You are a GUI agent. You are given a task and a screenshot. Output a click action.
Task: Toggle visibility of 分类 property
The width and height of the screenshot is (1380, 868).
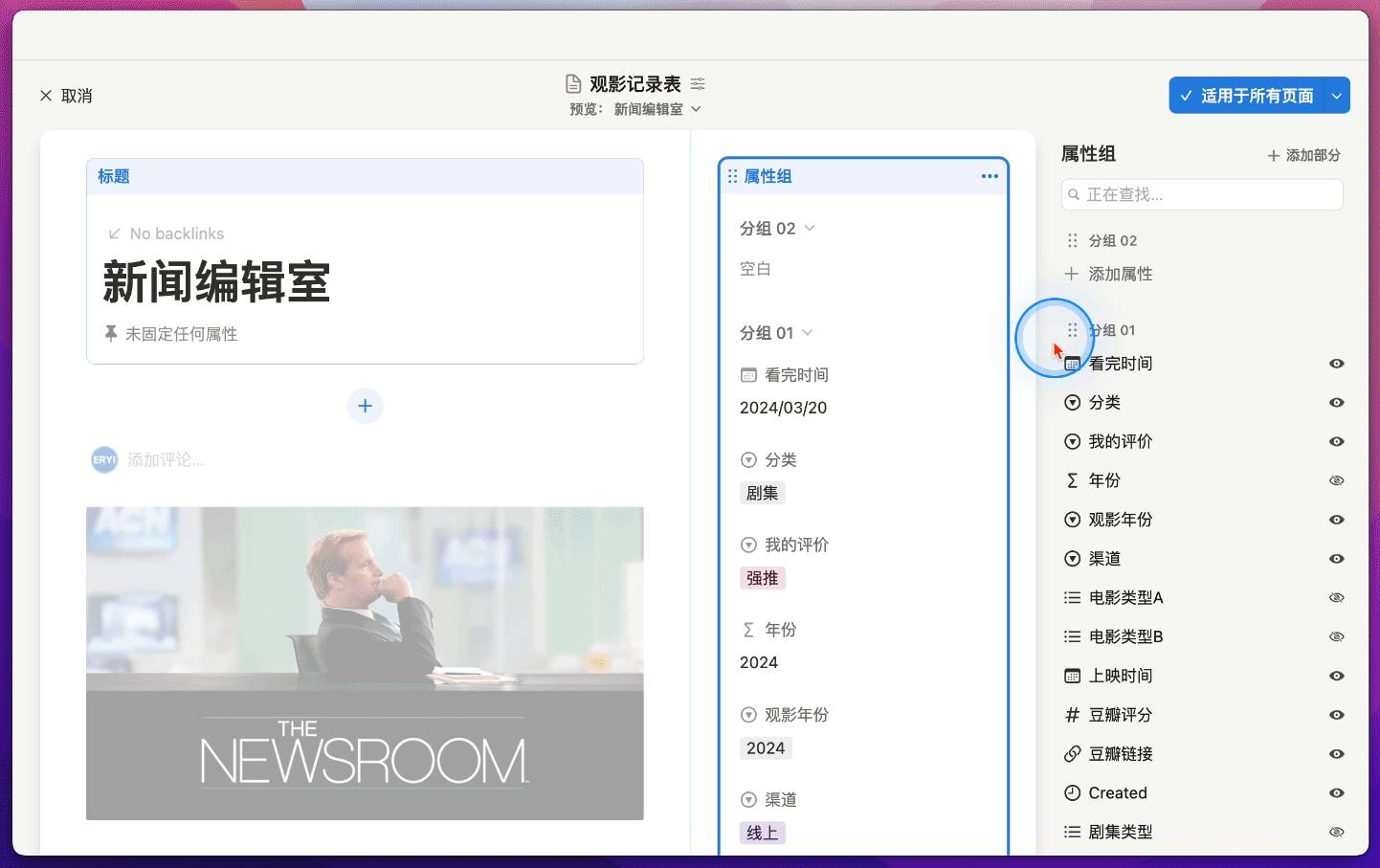coord(1337,403)
